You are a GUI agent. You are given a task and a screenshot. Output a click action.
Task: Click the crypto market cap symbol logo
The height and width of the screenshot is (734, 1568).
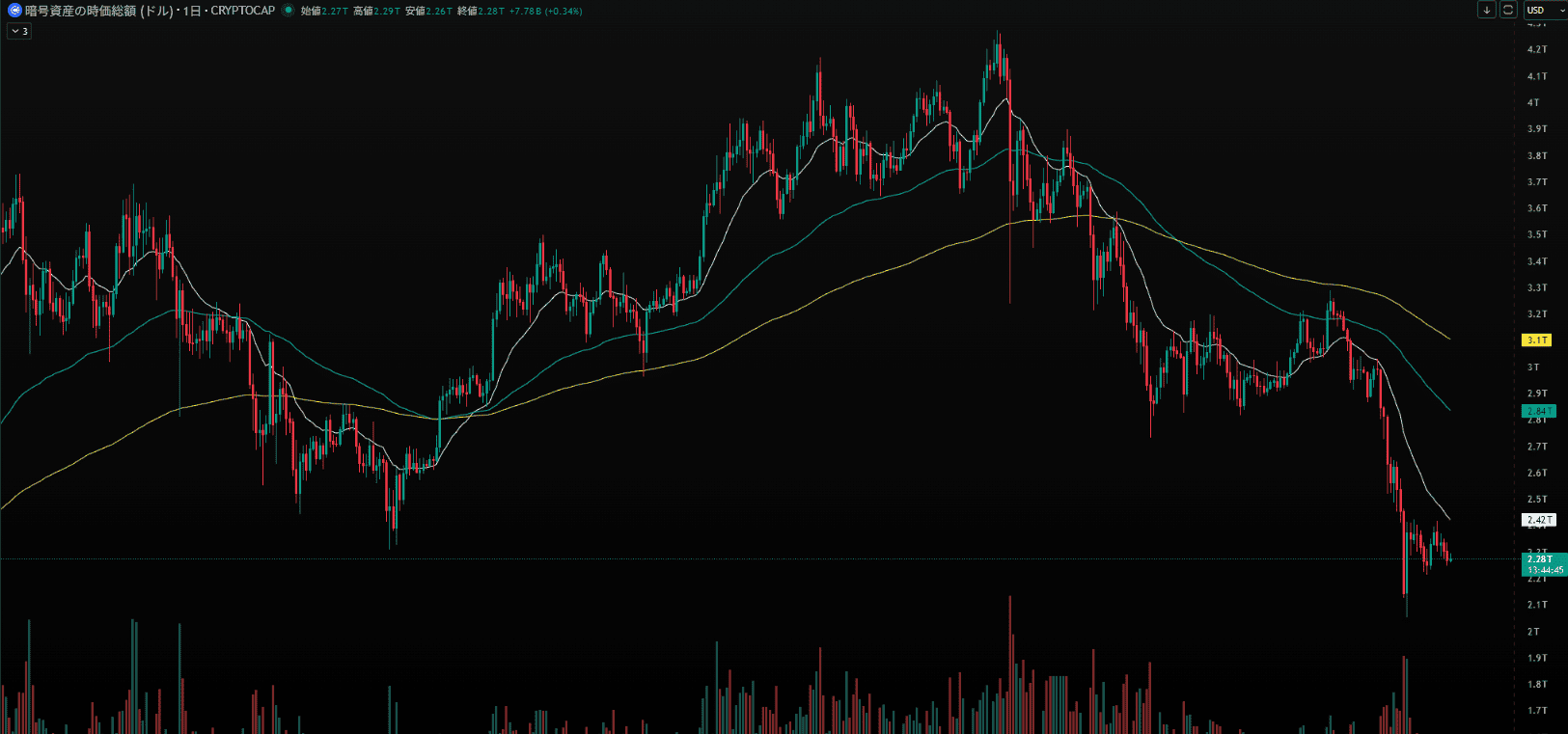point(14,11)
